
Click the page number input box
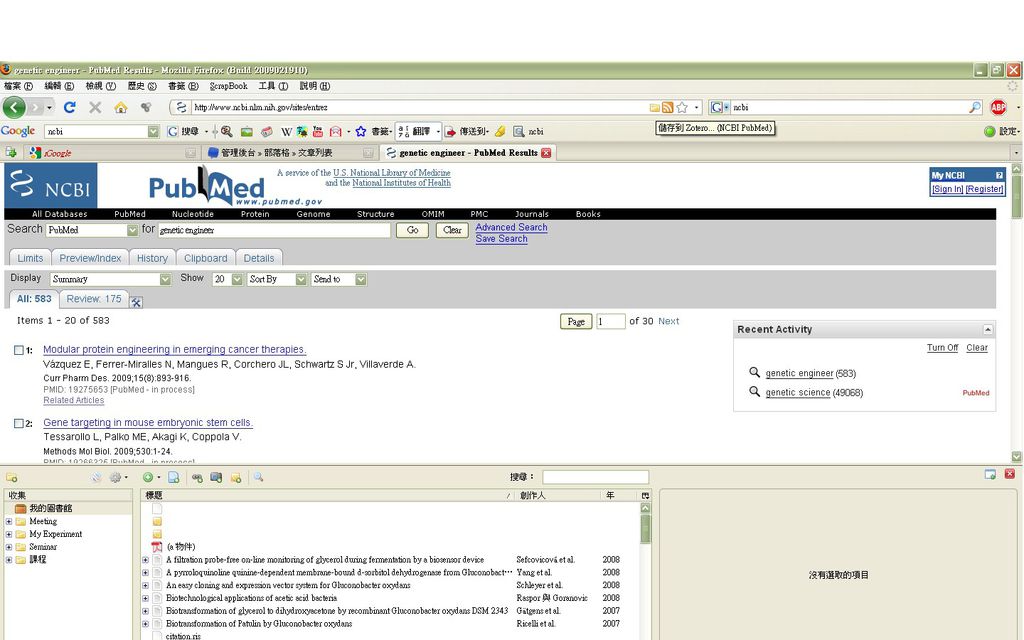611,321
